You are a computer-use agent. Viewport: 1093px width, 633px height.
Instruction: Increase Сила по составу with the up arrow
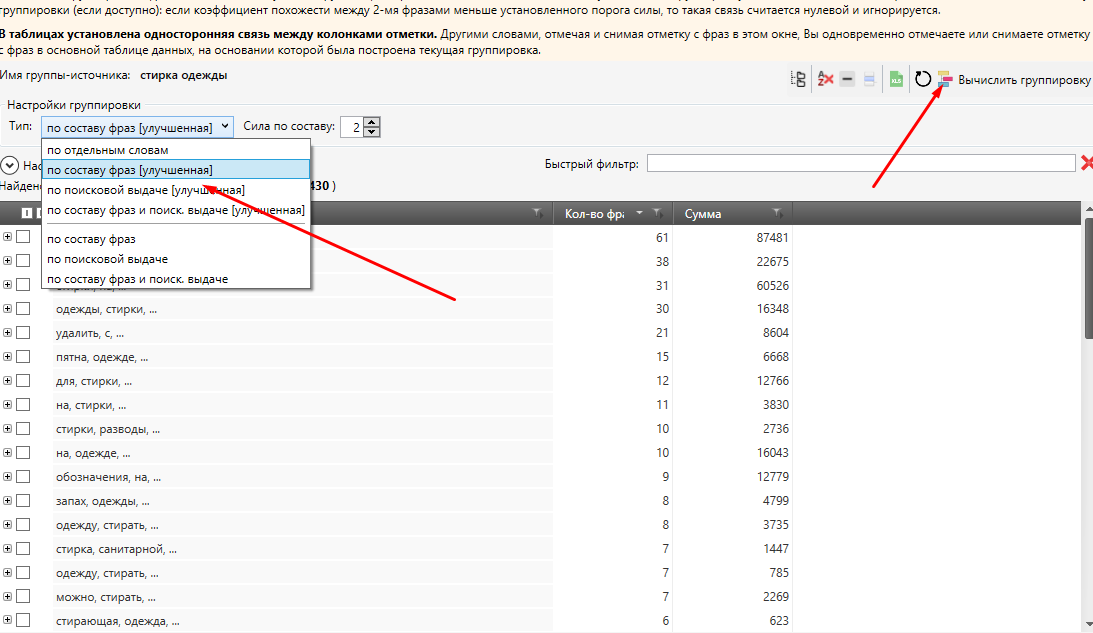(x=372, y=122)
